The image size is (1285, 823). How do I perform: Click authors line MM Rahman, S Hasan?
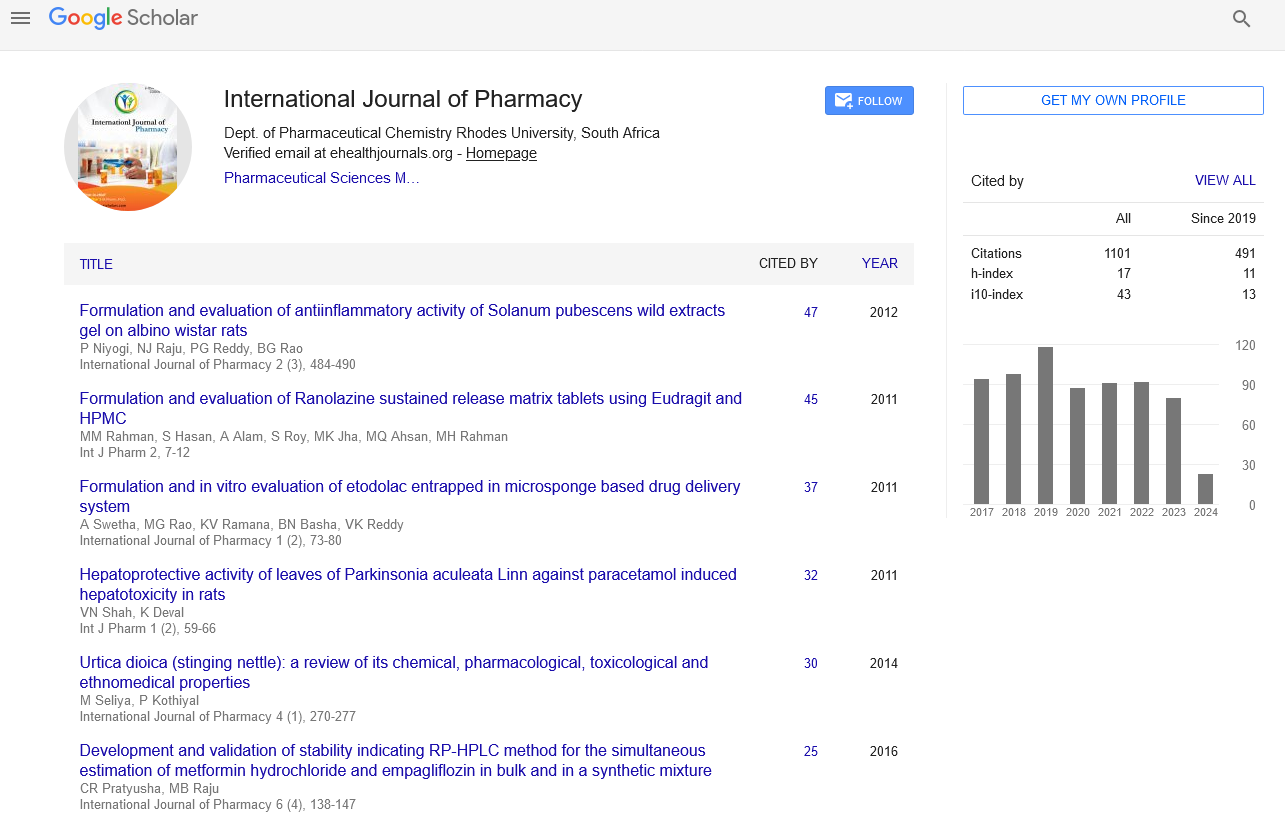(294, 436)
